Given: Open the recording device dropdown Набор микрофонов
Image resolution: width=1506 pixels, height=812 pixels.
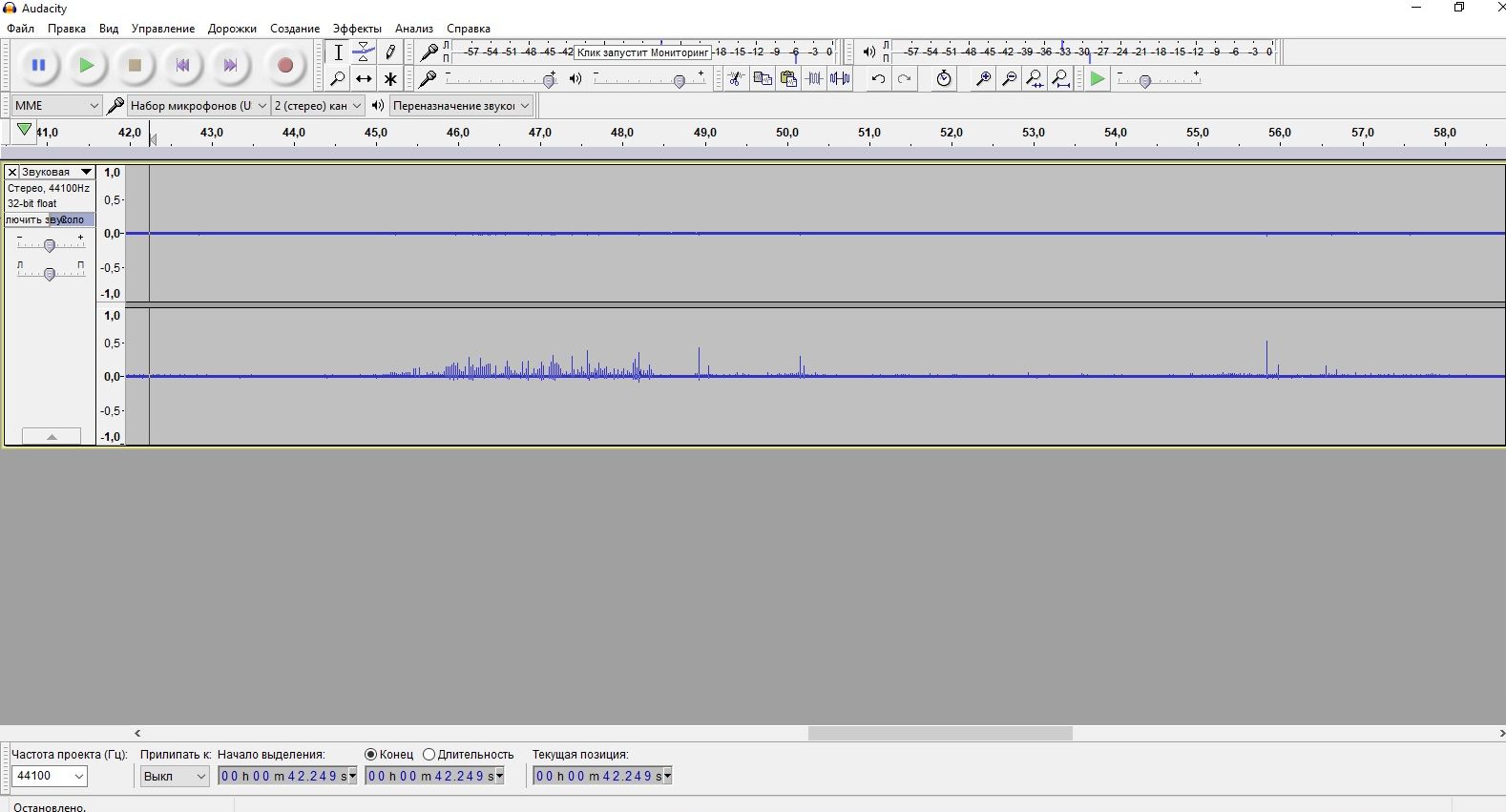Looking at the screenshot, I should point(199,105).
